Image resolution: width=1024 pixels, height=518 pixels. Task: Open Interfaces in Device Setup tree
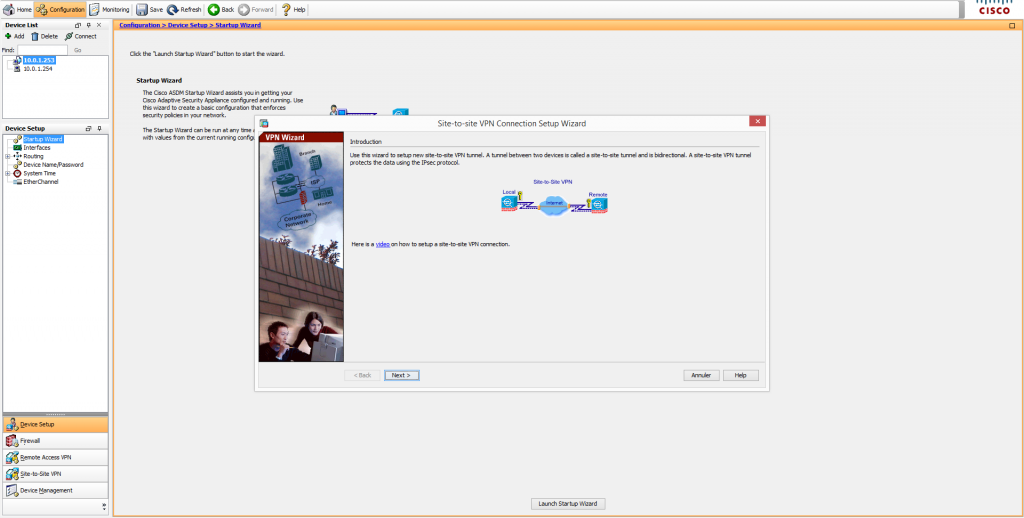(37, 148)
